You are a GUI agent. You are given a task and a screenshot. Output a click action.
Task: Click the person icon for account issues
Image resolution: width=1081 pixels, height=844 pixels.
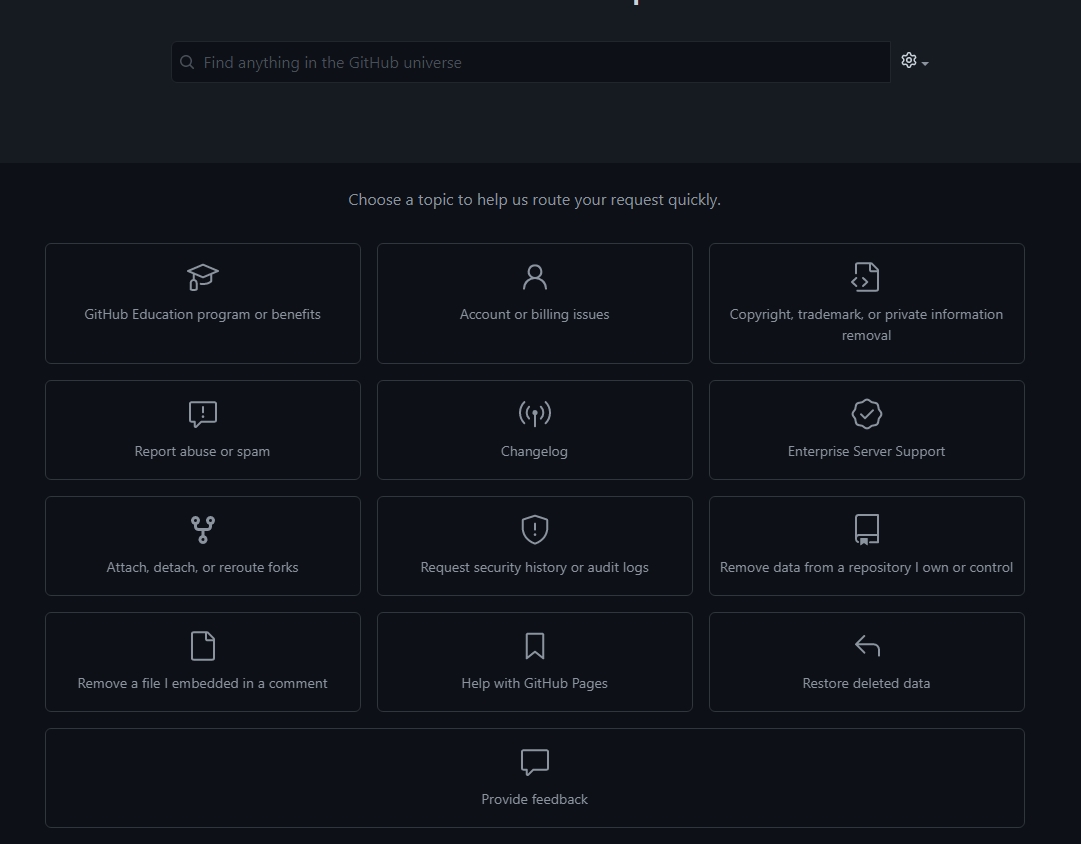click(534, 277)
